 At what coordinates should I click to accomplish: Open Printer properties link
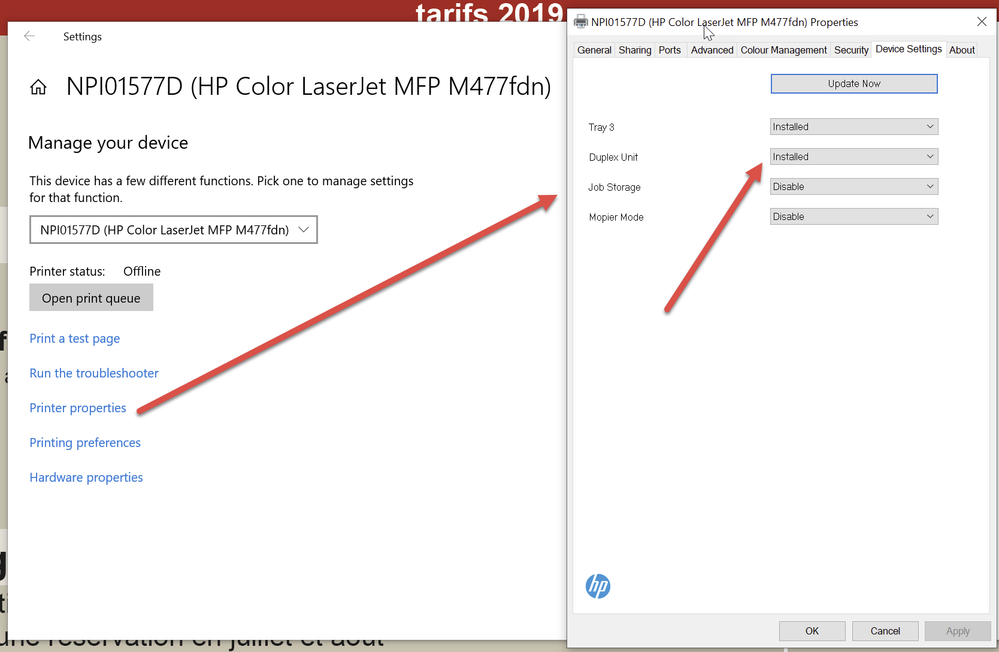point(78,408)
